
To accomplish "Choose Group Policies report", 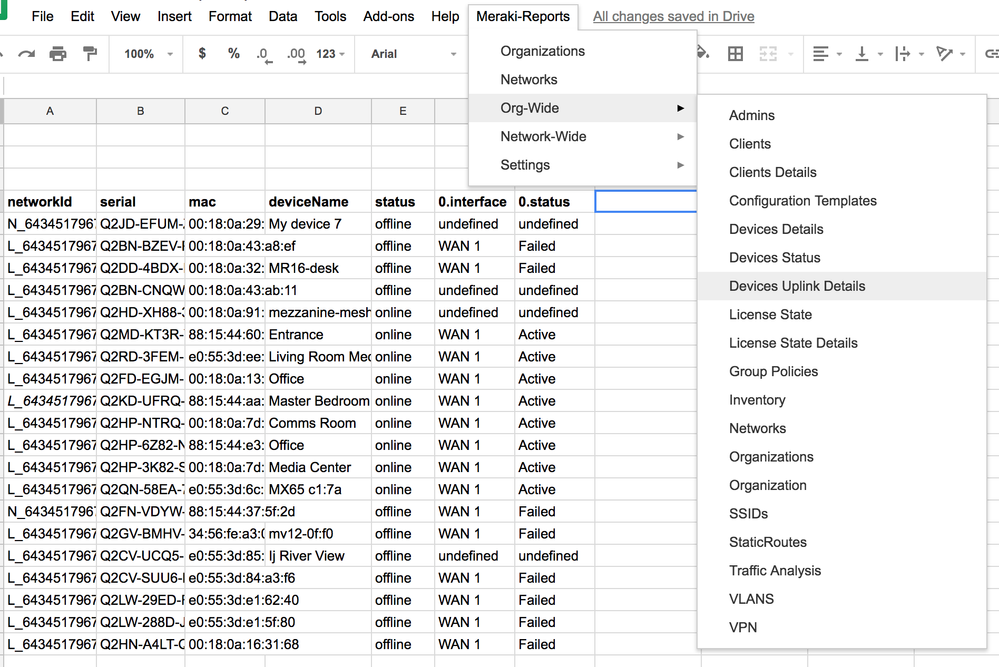I will coord(842,371).
